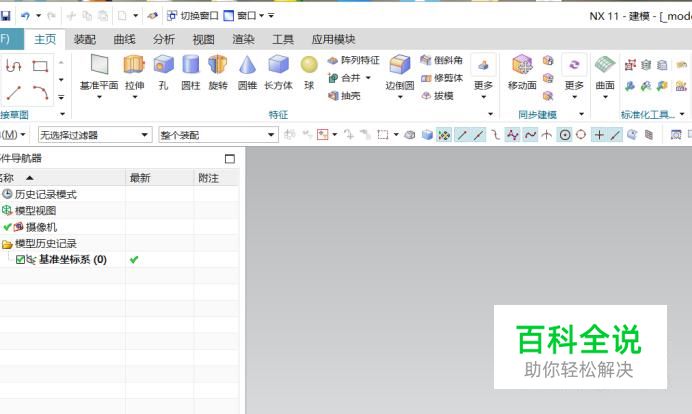
Task: Open More (更多) synchronous modeling commands
Action: pyautogui.click(x=574, y=77)
